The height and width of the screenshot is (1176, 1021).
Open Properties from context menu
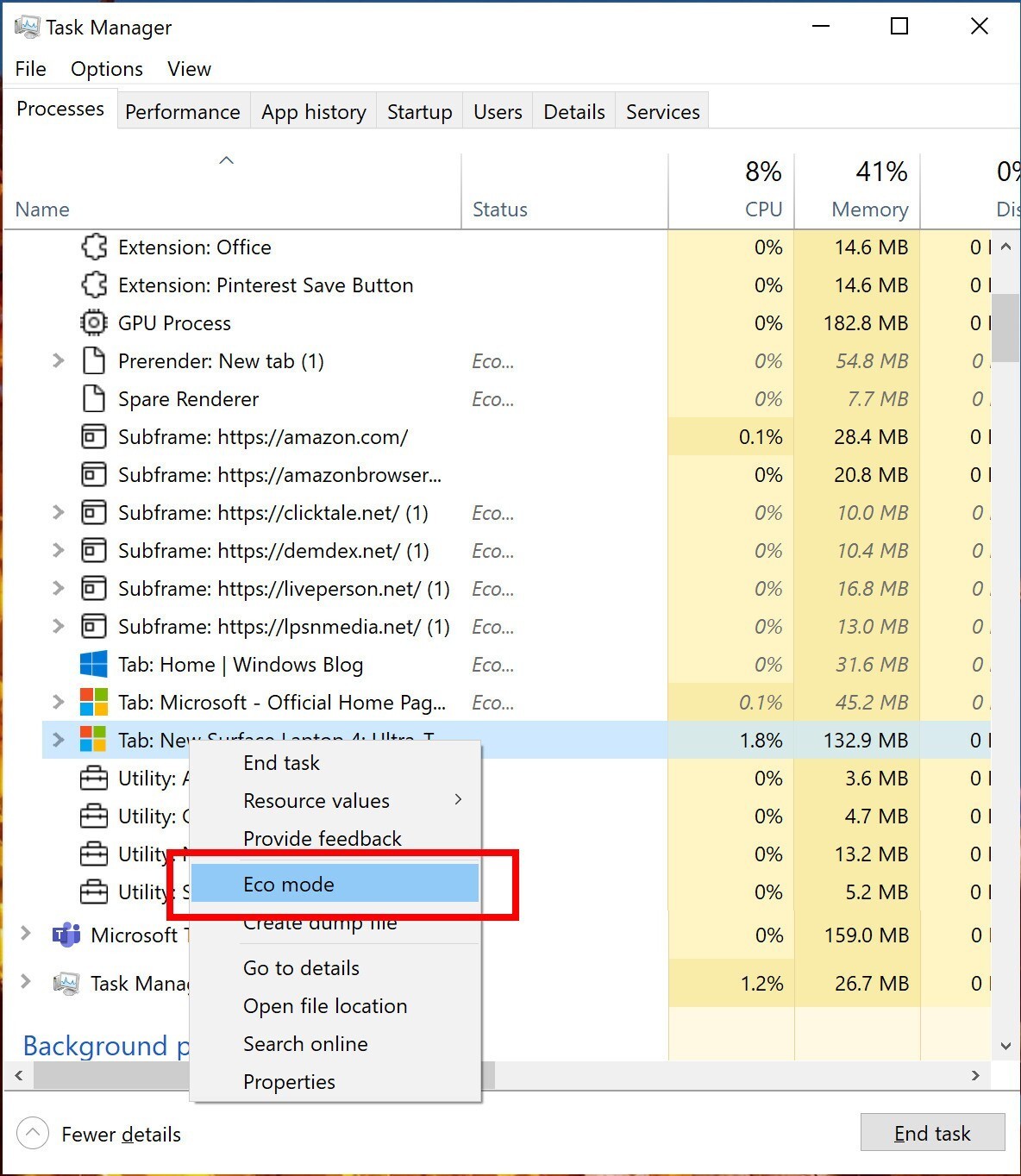(x=335, y=1082)
